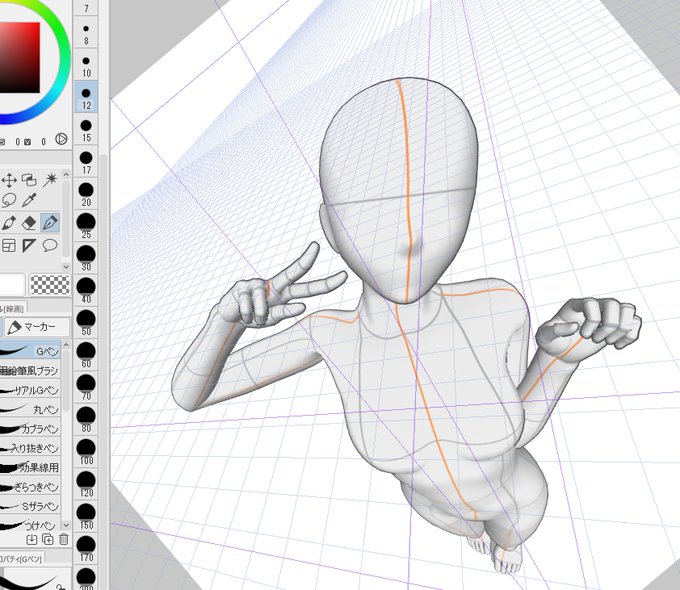Select the Lasso selection tool
The height and width of the screenshot is (590, 680).
(9, 200)
